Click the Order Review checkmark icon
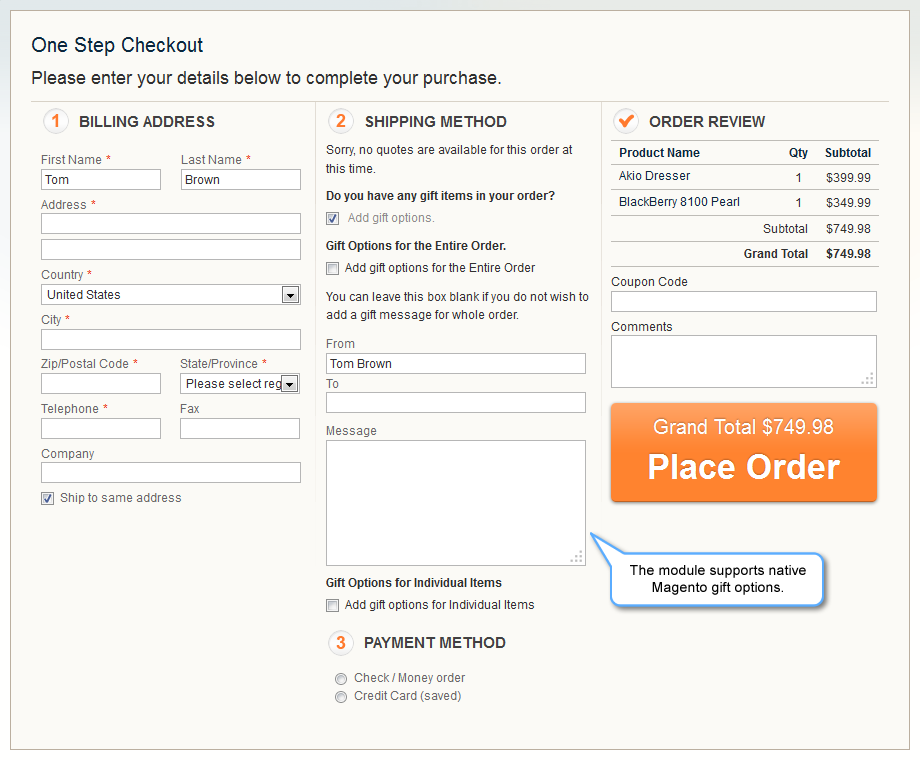The image size is (920, 760). 626,121
